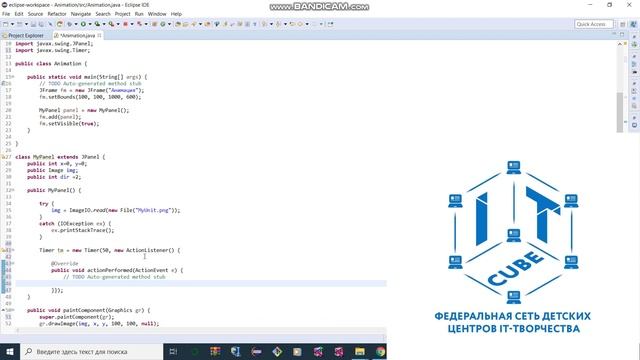This screenshot has width=640, height=360.
Task: Click the Pin Editor toolbar icon
Action: [x=330, y=24]
